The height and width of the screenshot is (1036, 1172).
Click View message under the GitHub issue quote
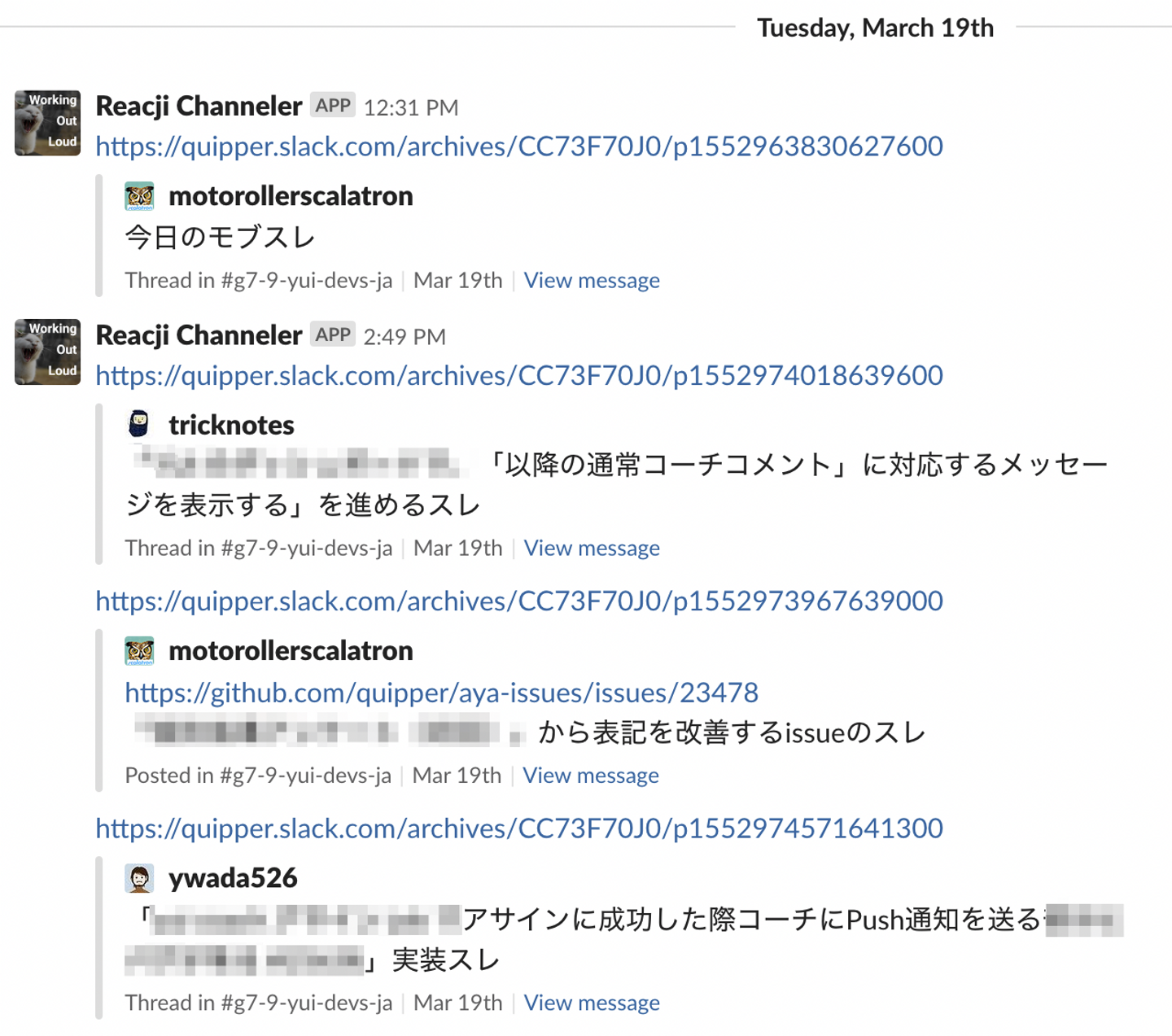(x=591, y=776)
